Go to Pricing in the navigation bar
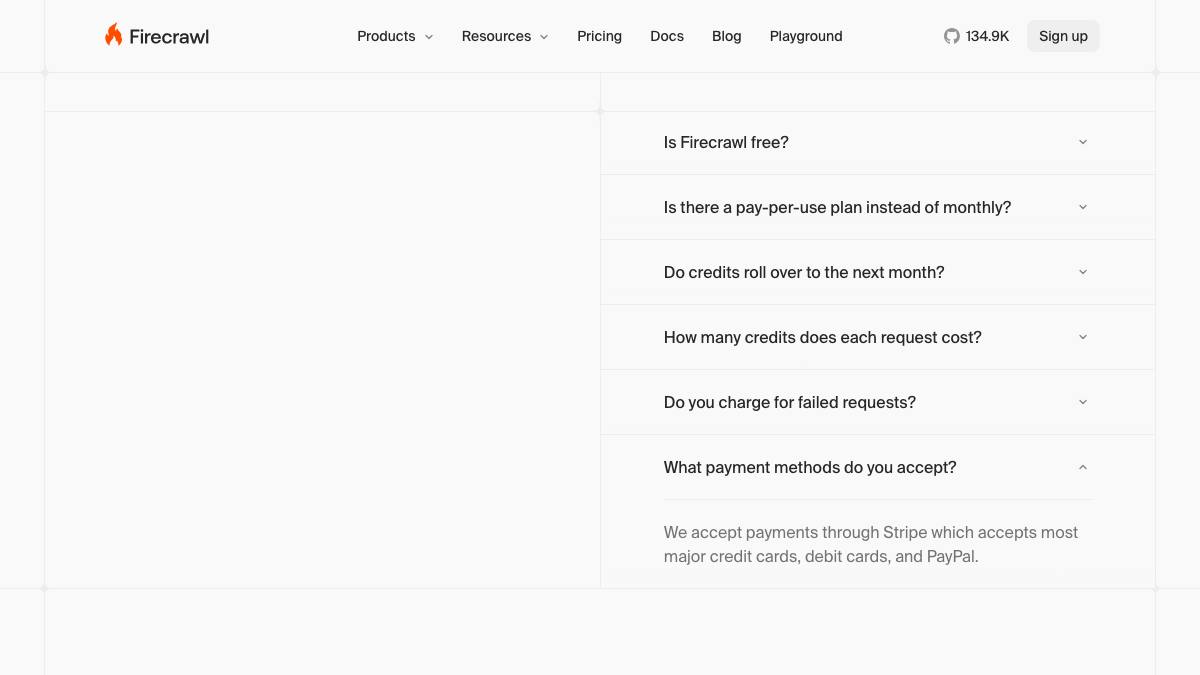The width and height of the screenshot is (1200, 675). point(599,36)
